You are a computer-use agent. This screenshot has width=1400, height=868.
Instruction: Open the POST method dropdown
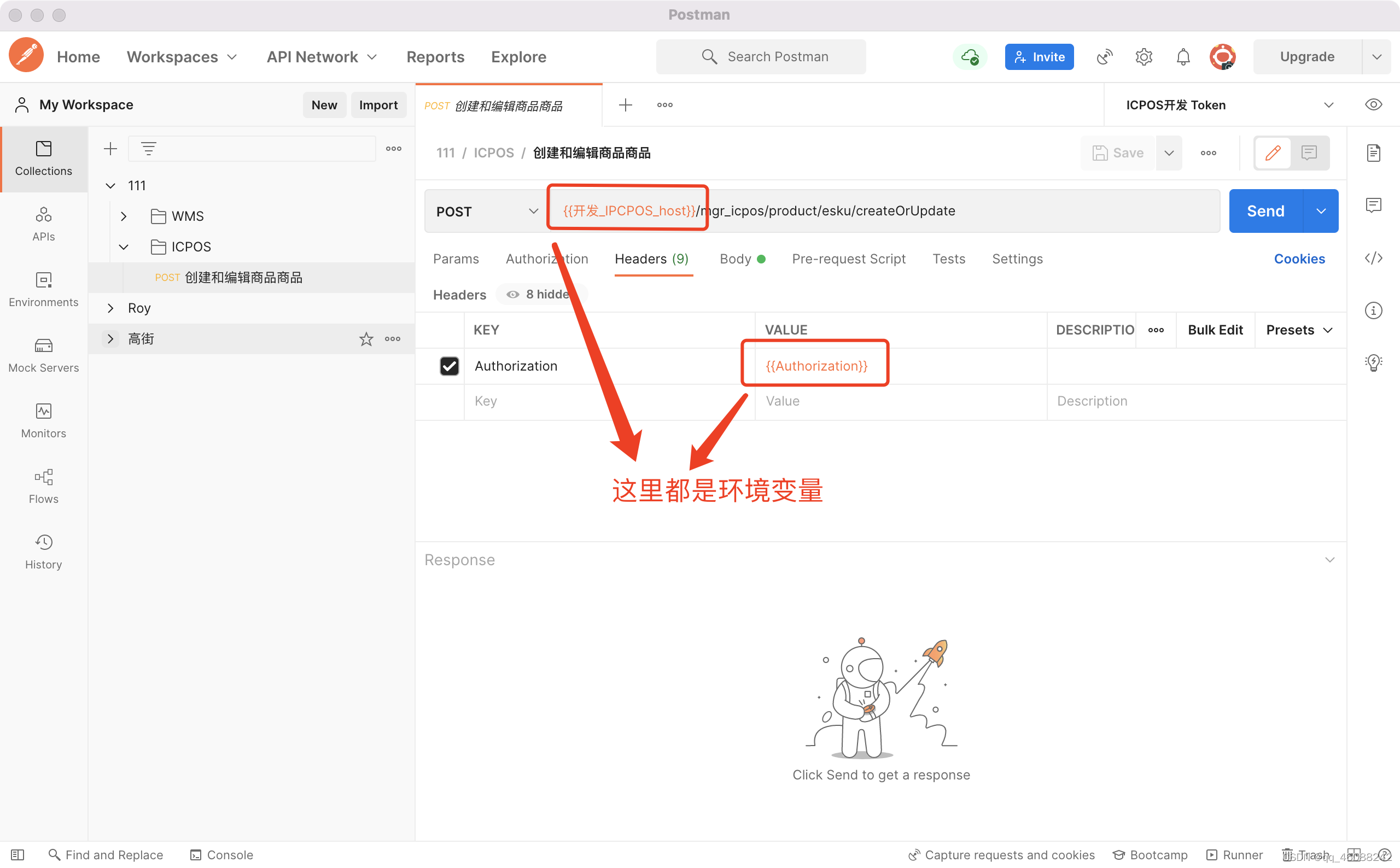pos(486,211)
